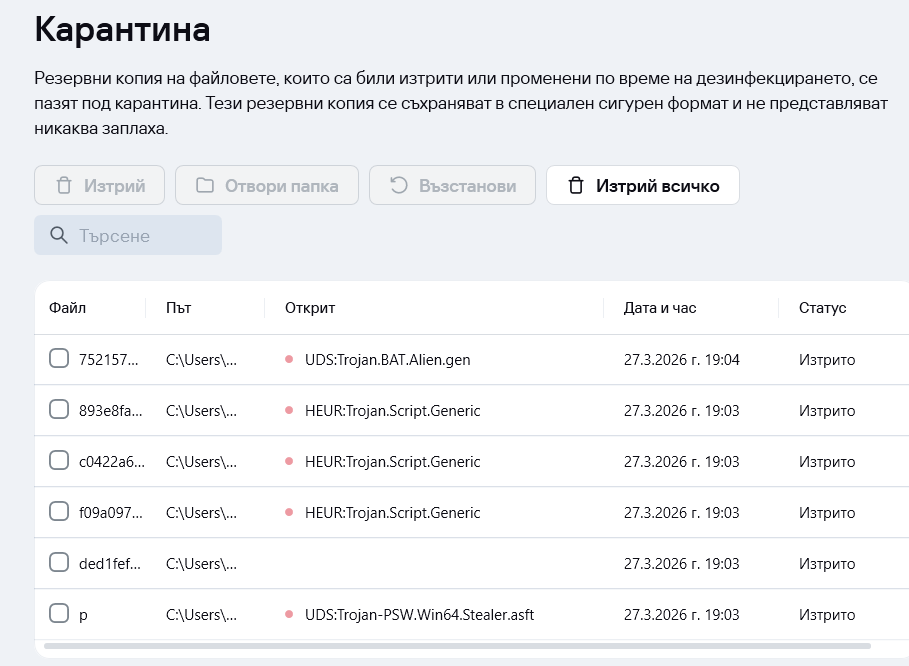Click the horizontal scrollbar under the table
Screen dimensions: 909x666
457,646
